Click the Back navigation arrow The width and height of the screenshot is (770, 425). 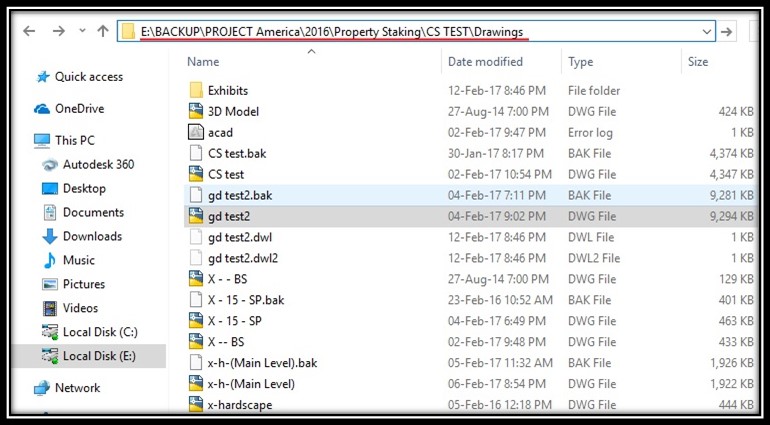coord(29,31)
